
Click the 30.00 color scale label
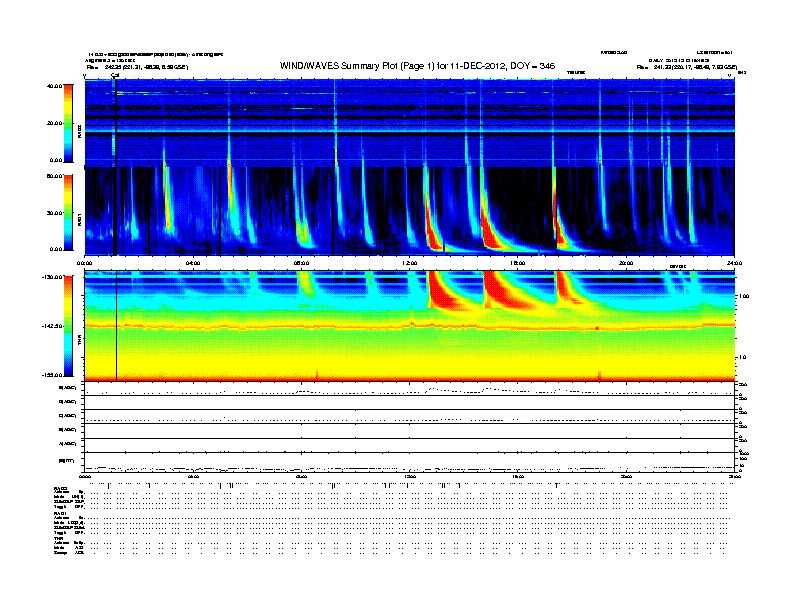[54, 213]
